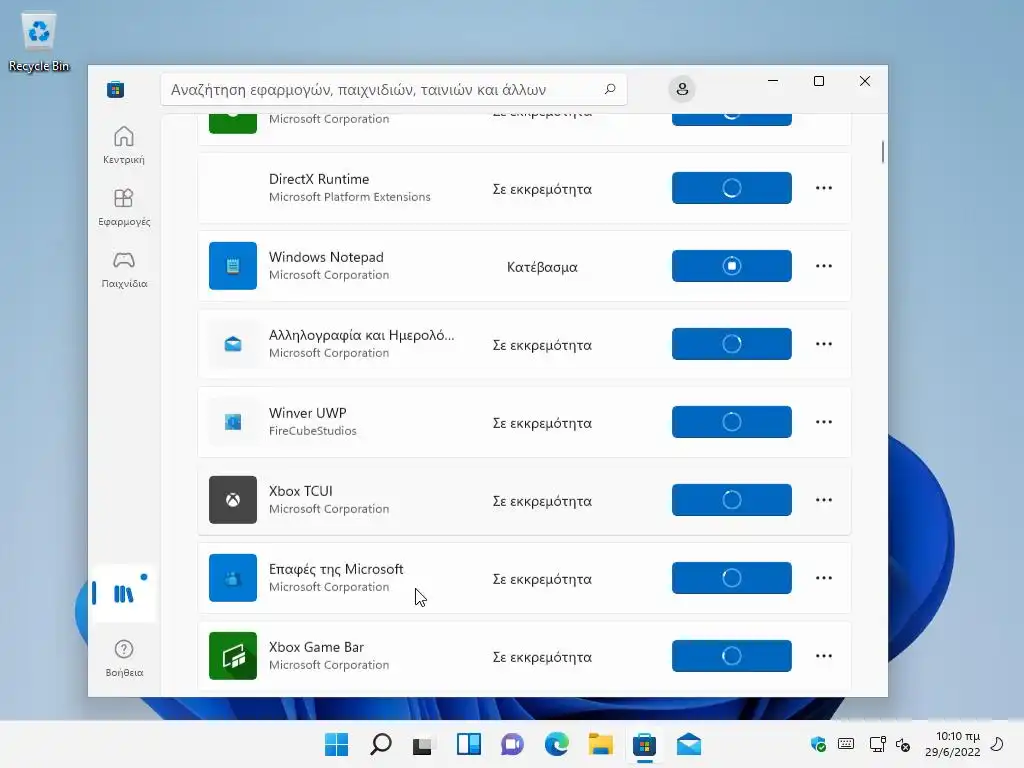Open more options for Winver UWP
1024x768 pixels.
click(824, 422)
